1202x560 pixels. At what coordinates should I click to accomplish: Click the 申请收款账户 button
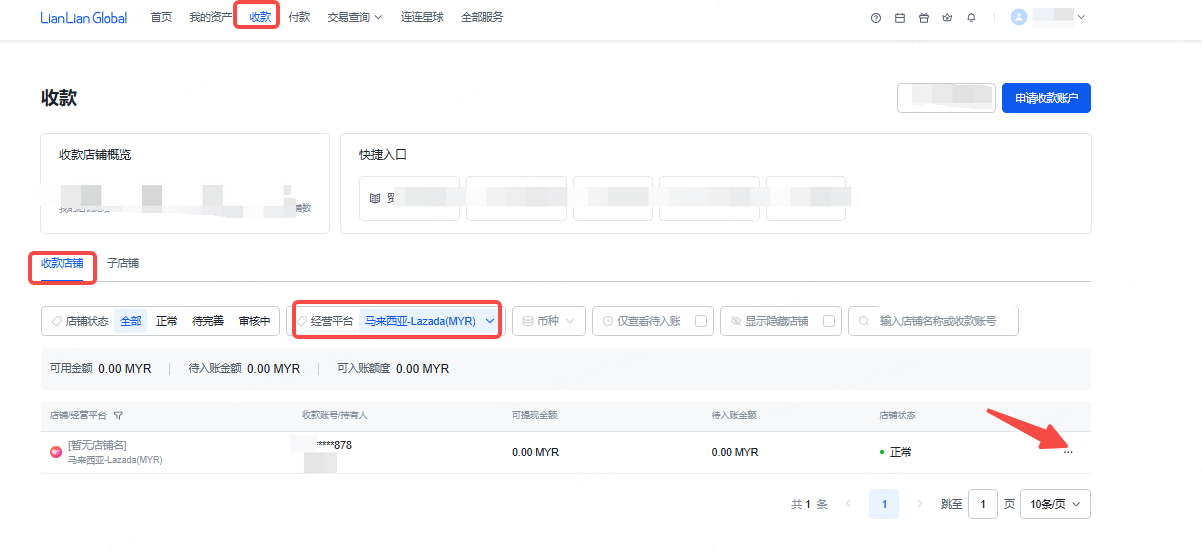point(1046,98)
